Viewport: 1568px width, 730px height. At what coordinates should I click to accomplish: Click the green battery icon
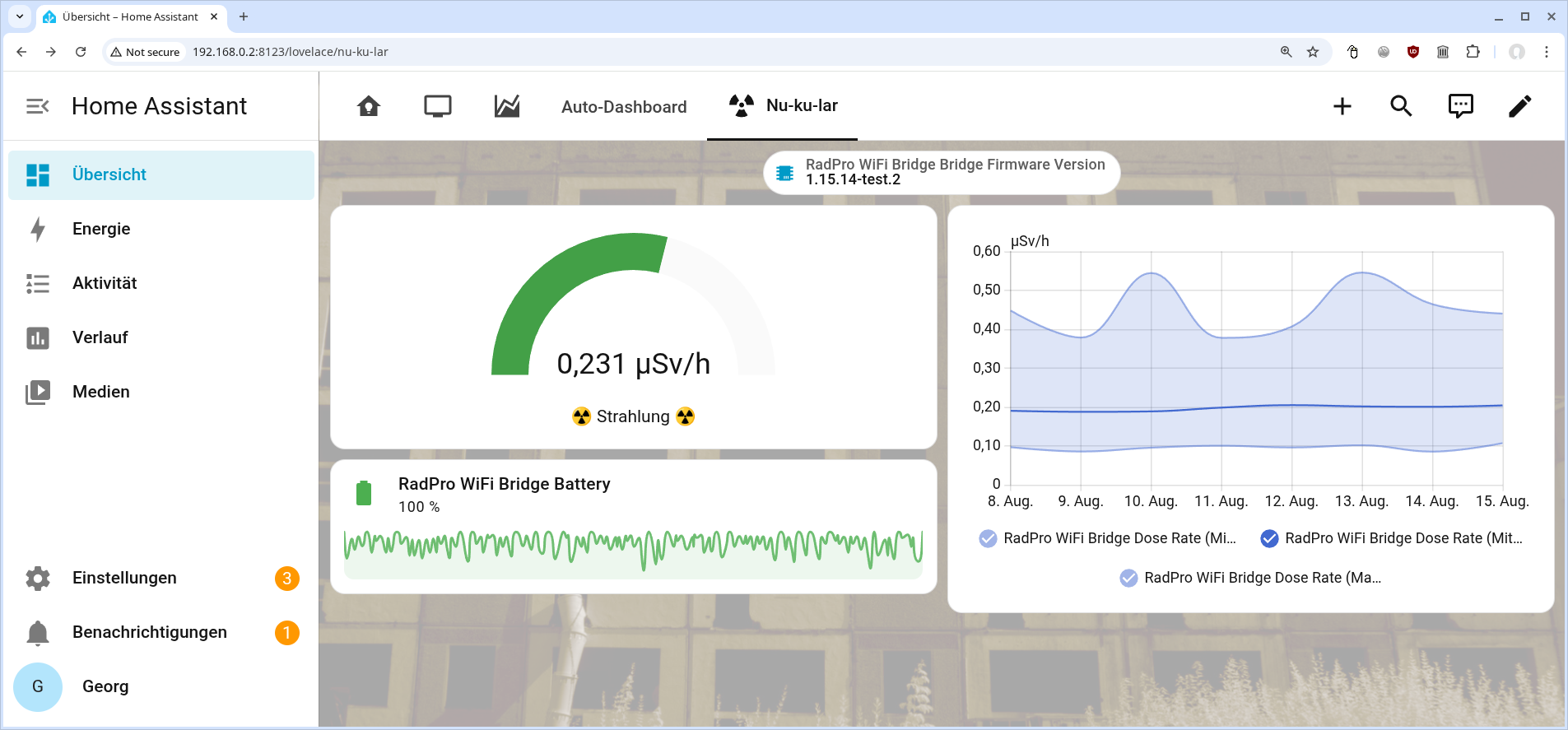[x=364, y=493]
